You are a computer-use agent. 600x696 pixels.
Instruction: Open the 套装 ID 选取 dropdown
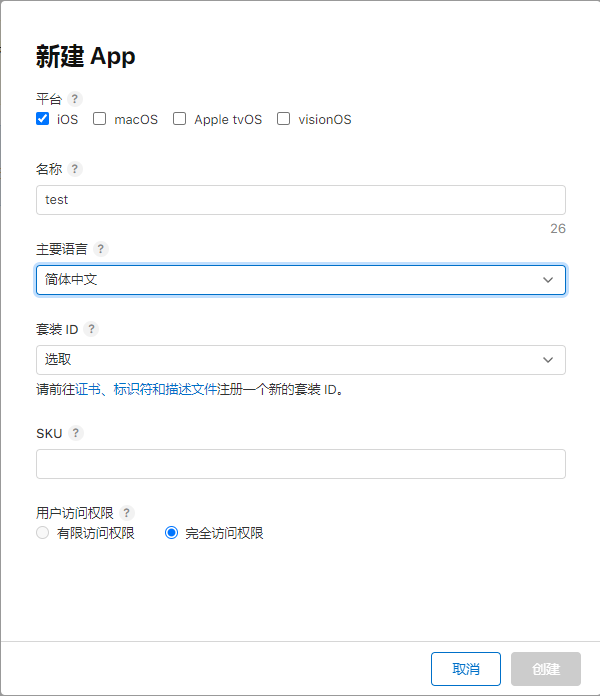(x=300, y=360)
